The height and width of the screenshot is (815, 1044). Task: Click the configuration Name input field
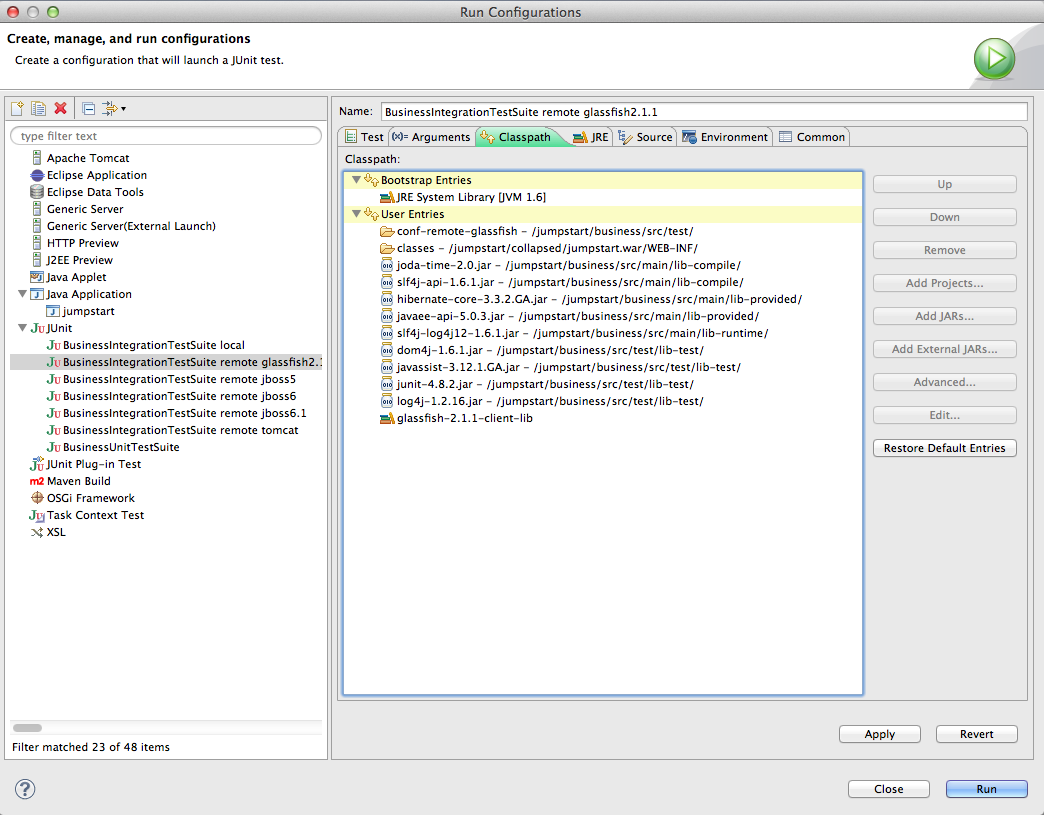704,112
